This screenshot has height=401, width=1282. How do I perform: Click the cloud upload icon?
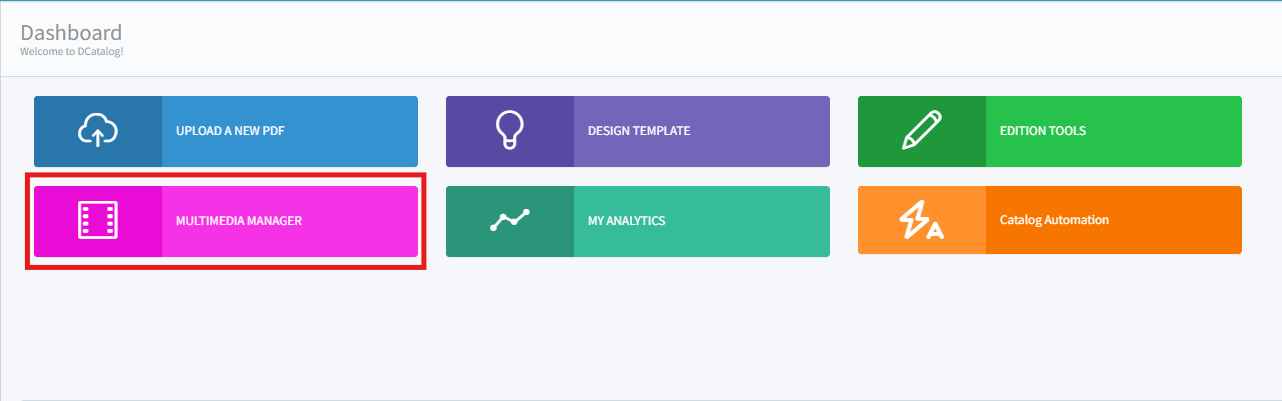click(98, 131)
